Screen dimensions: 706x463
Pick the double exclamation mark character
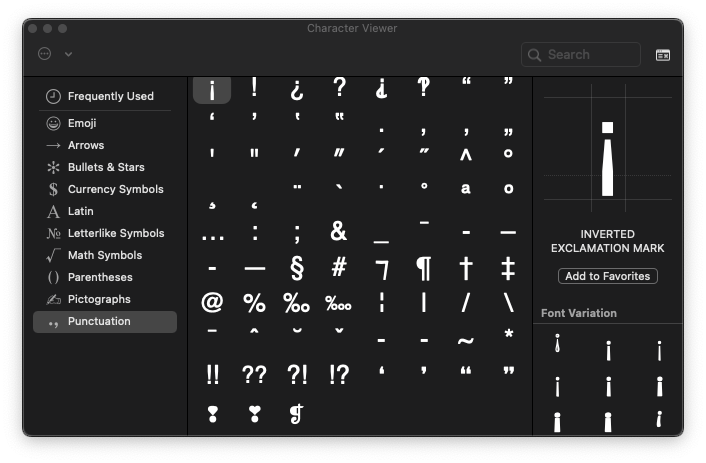[x=212, y=374]
